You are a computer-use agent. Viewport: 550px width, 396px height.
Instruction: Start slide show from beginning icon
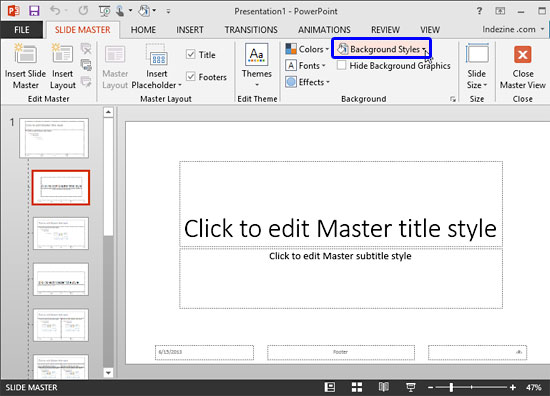[x=105, y=11]
